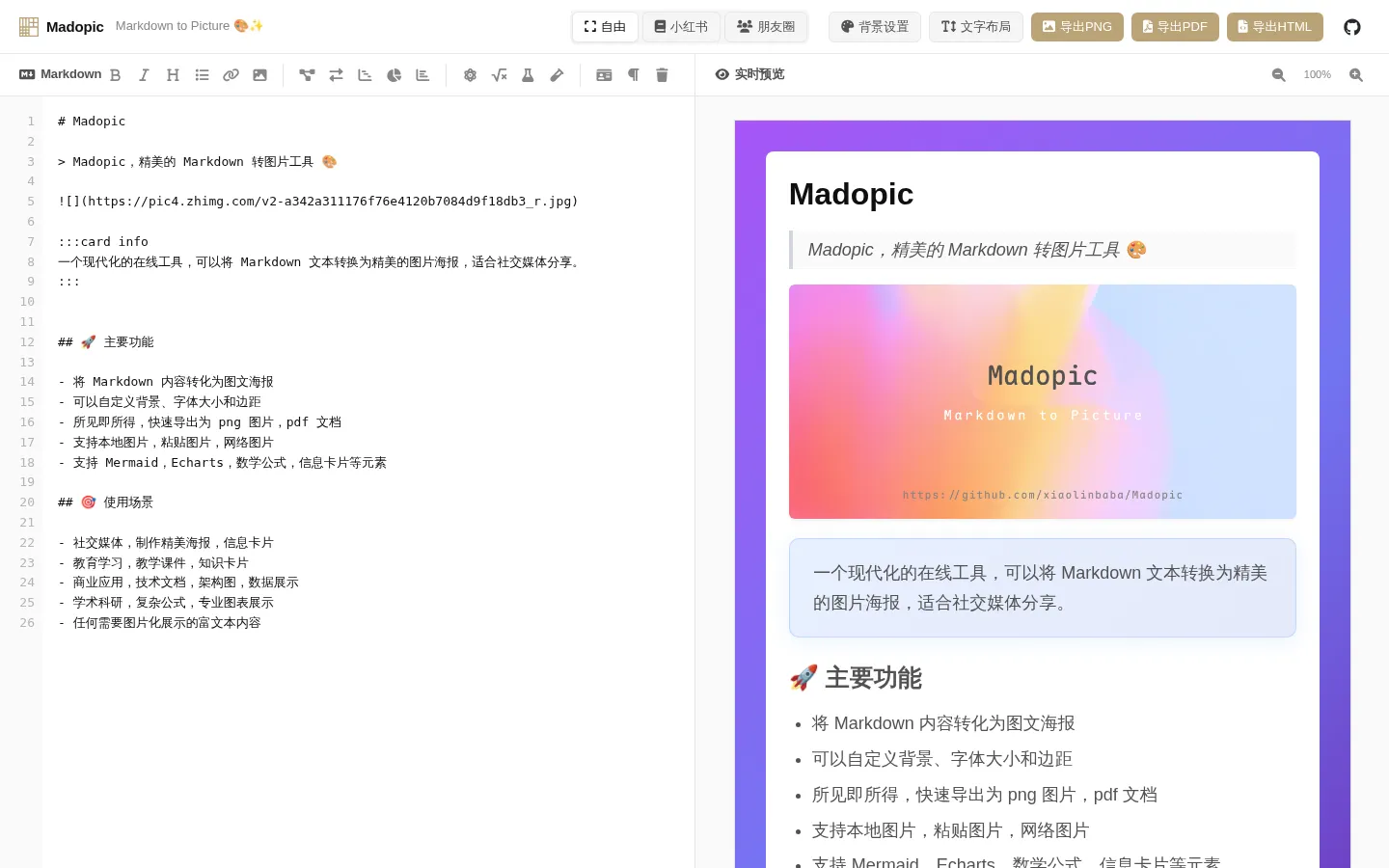Click the Madopic app title

[75, 27]
